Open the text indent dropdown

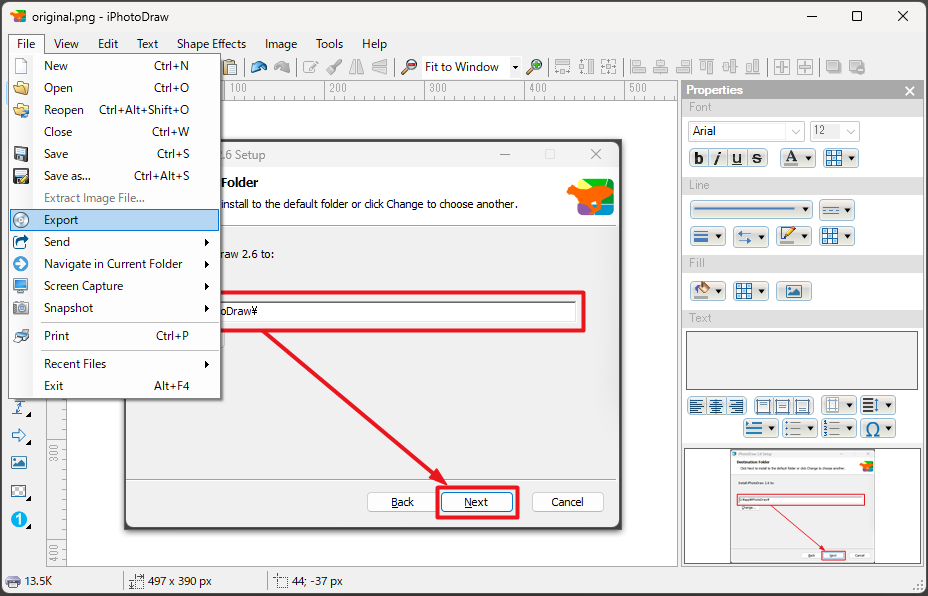[761, 429]
